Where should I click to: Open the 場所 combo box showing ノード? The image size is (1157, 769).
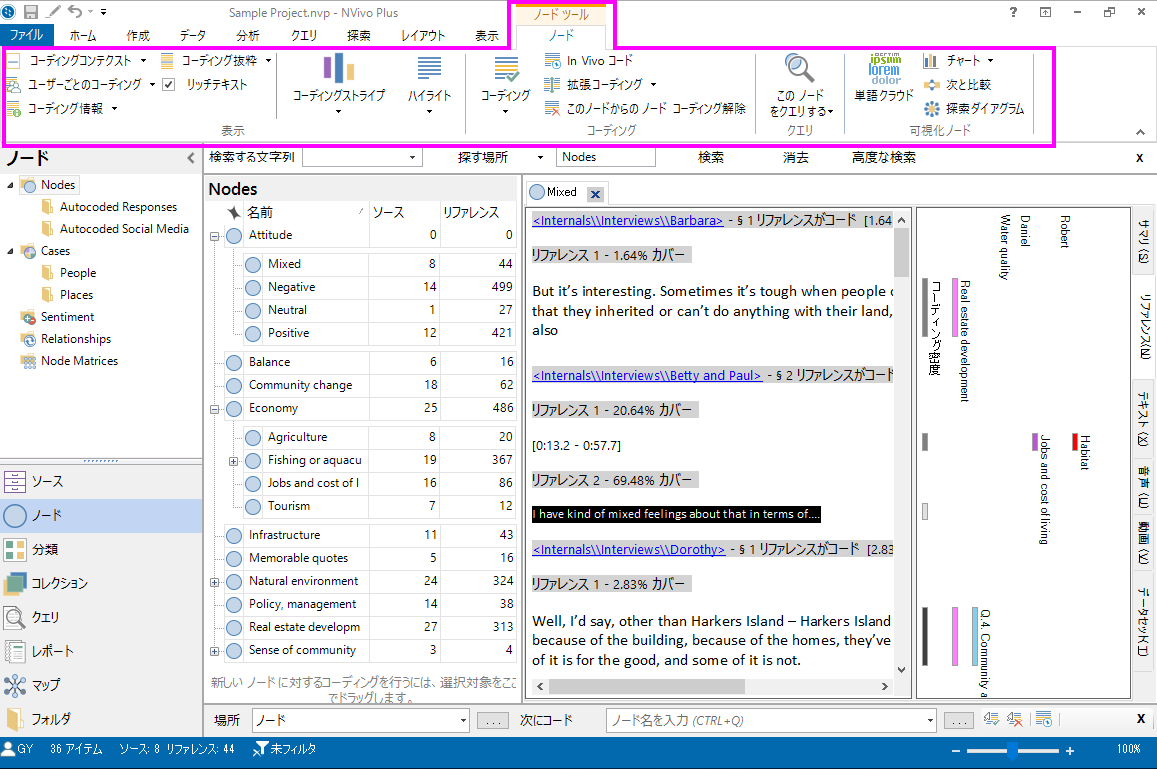[x=361, y=720]
